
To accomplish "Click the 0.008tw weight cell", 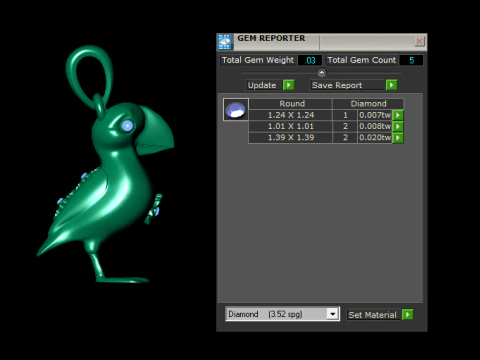I will [375, 126].
